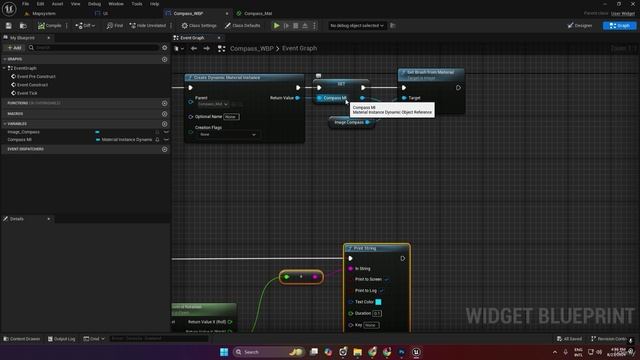Click the Duration value field on Print String

377,313
